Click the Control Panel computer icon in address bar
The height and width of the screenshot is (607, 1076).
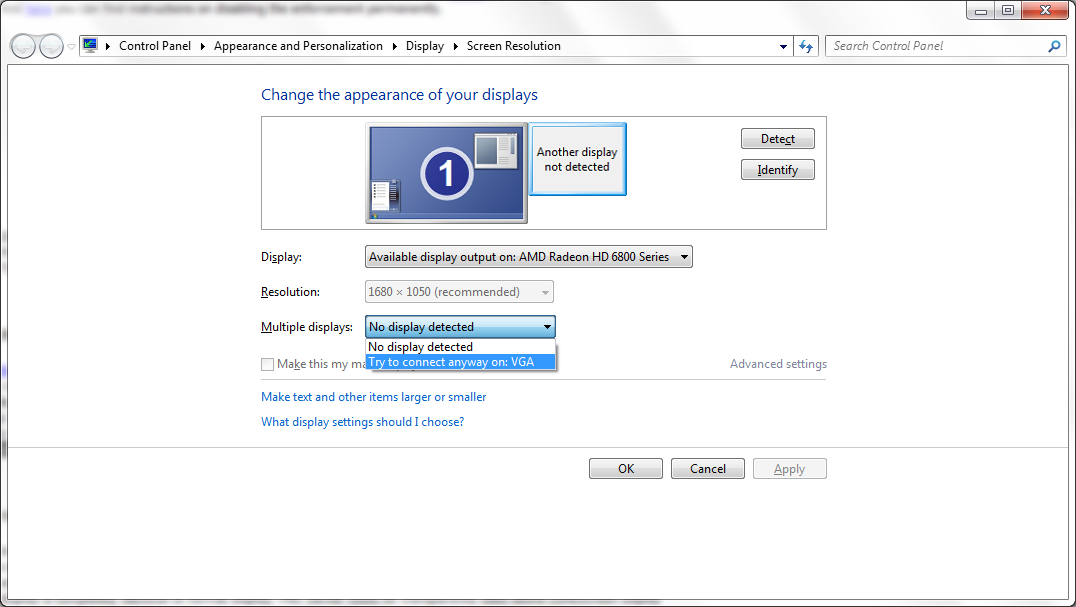coord(90,45)
